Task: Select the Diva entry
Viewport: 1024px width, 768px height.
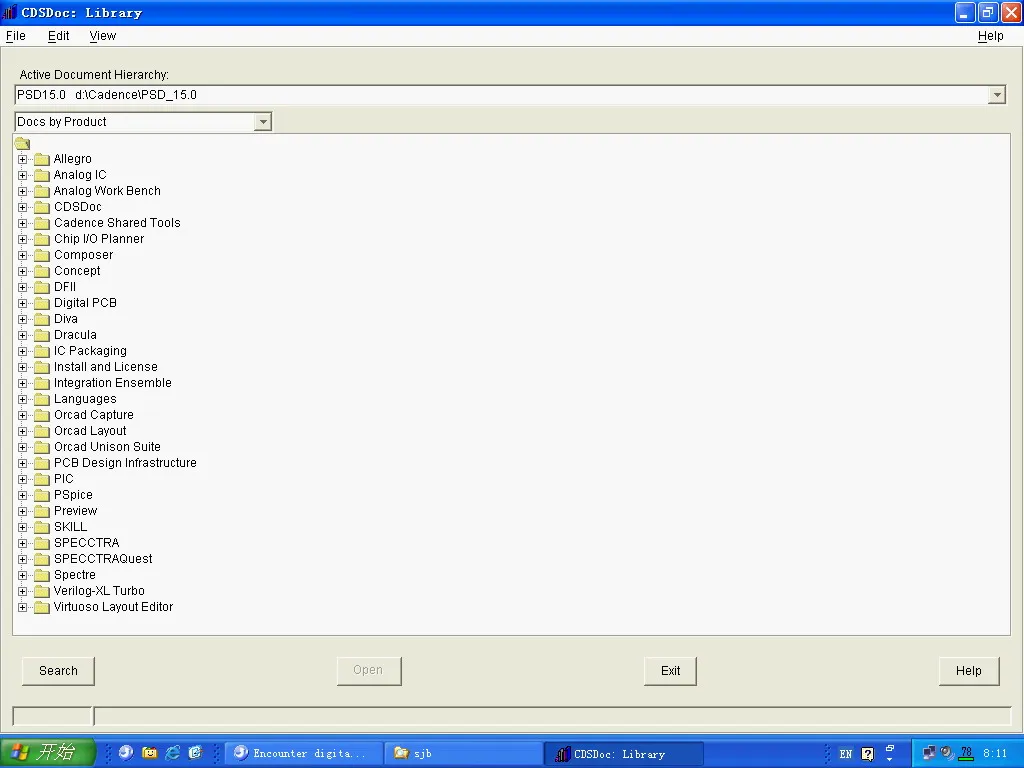Action: 65,319
